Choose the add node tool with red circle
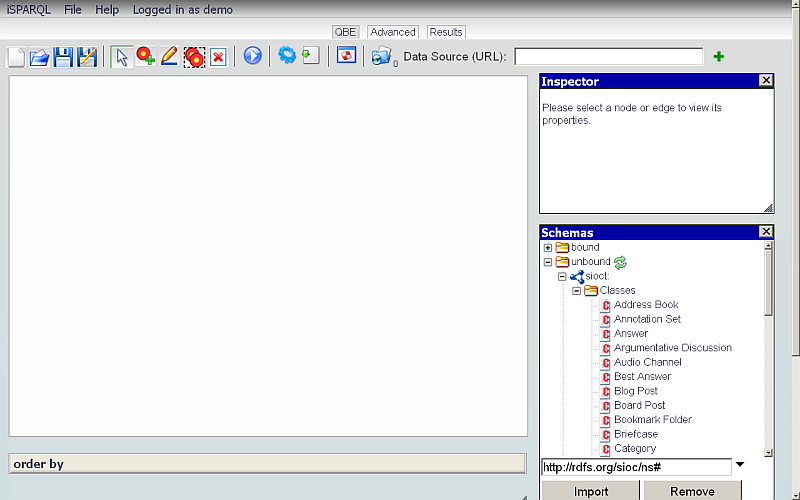The width and height of the screenshot is (800, 500). pos(145,57)
